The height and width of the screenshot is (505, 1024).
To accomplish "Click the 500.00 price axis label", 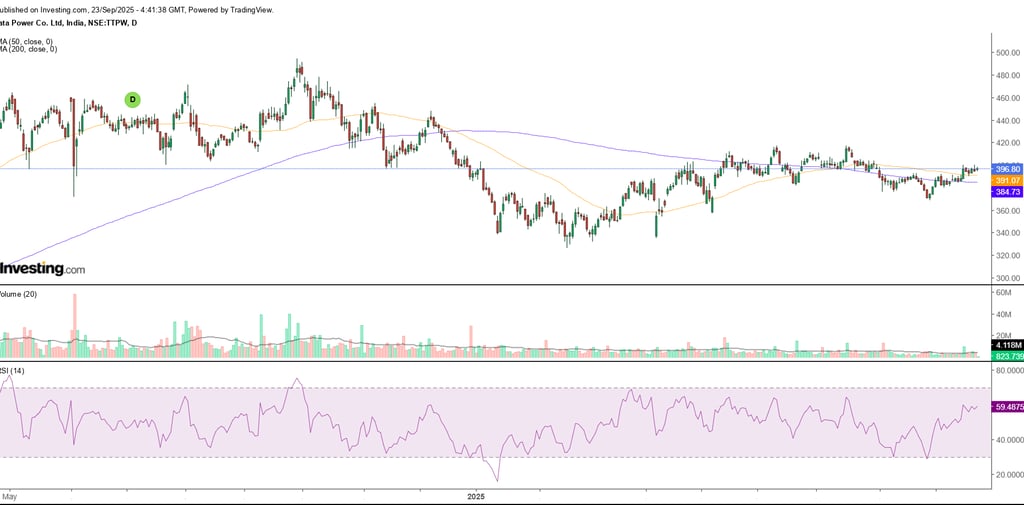I will tap(1008, 53).
